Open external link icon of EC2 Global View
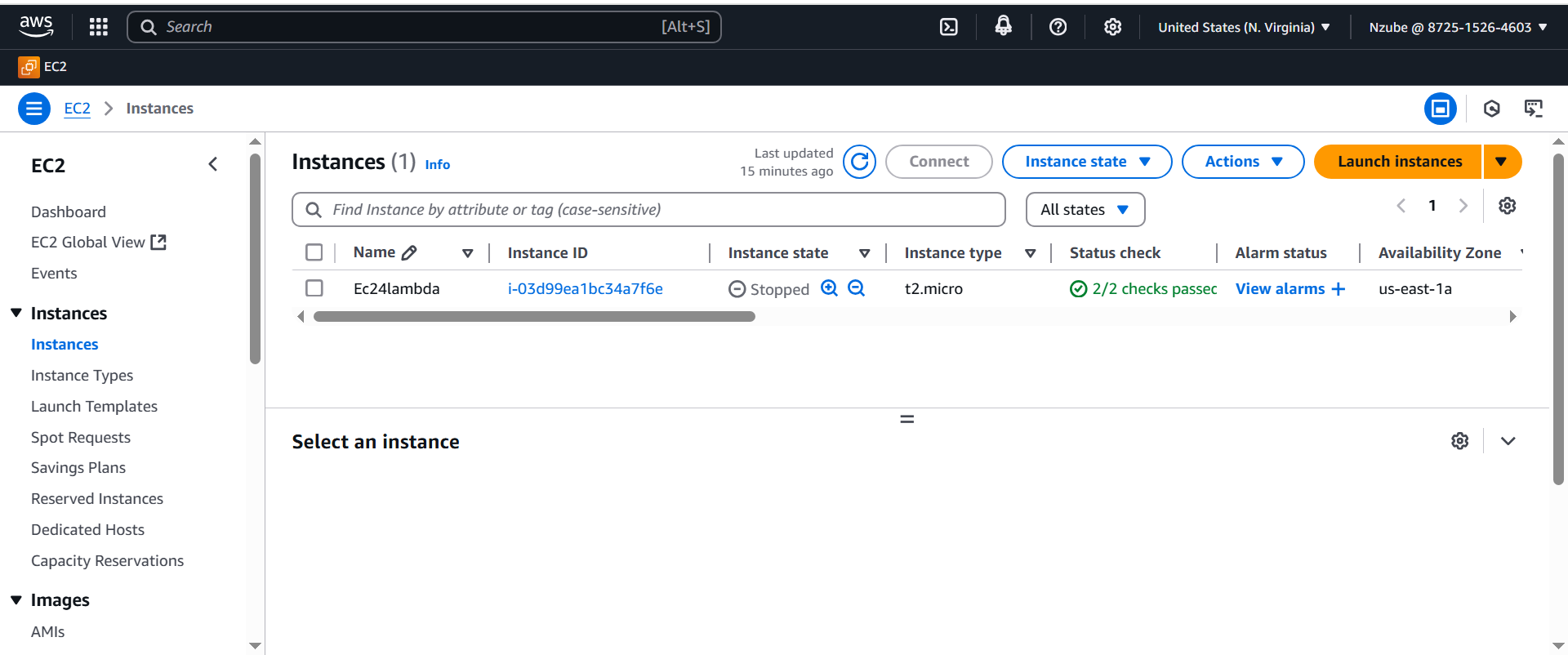 point(158,243)
